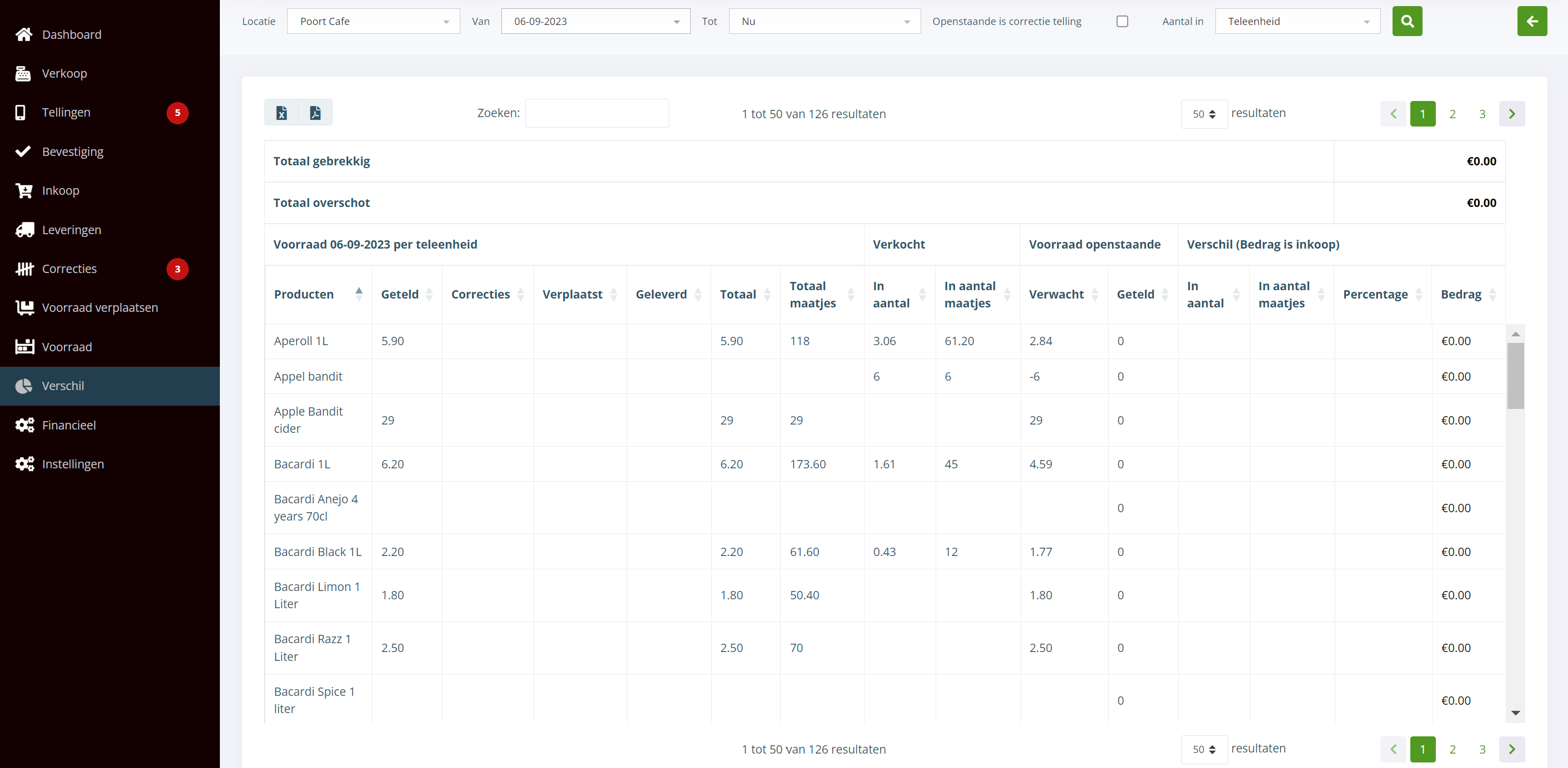Expand the Van date dropdown
This screenshot has height=768, width=1568.
click(595, 21)
